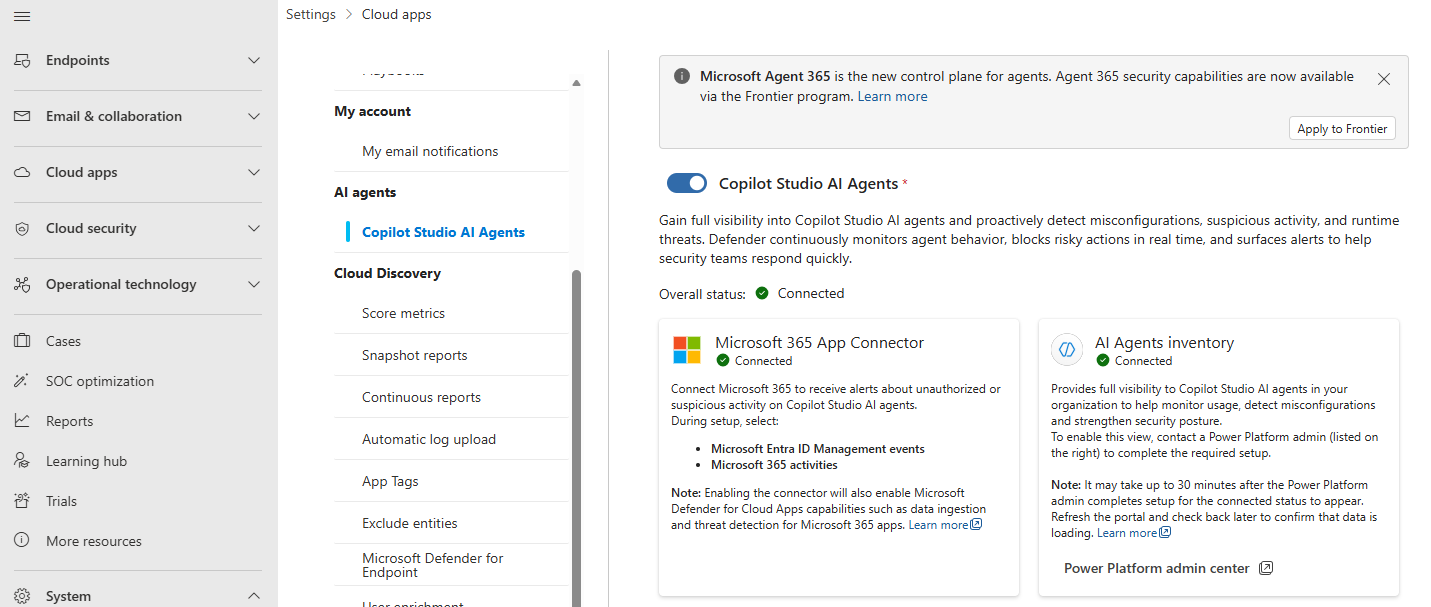Viewport: 1431px width, 607px height.
Task: Click the Microsoft 365 App Connector logo
Action: pos(687,350)
